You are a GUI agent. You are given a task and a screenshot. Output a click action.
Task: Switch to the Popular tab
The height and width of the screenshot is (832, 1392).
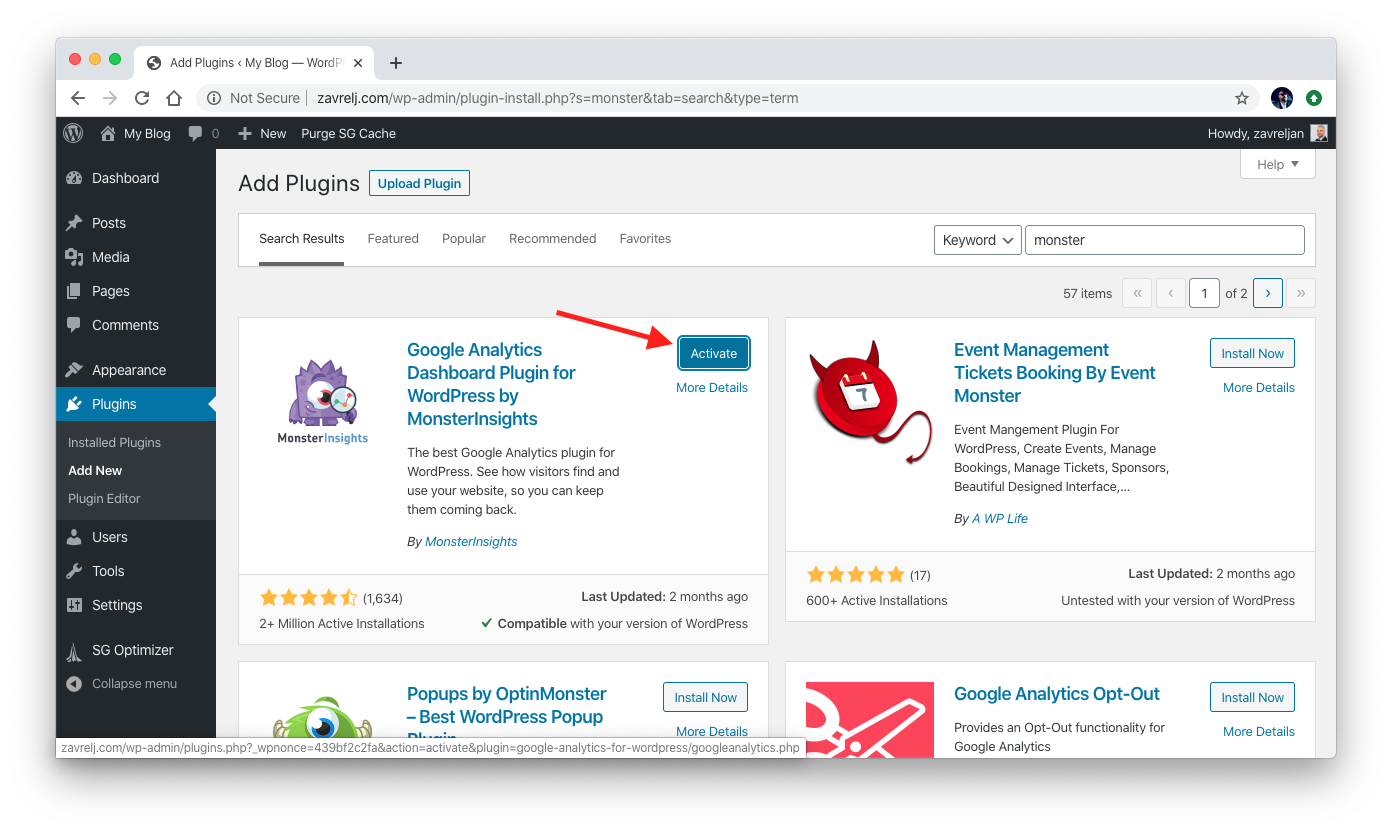pos(464,238)
